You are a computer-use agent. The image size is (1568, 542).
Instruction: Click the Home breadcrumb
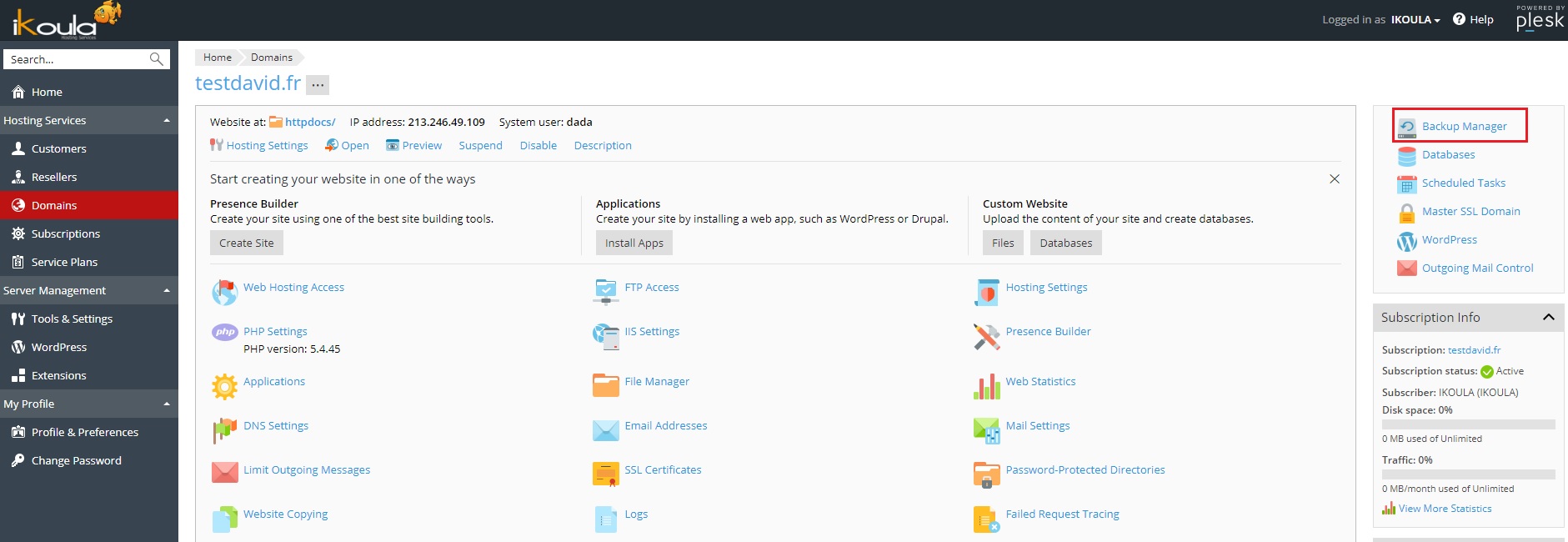point(218,58)
